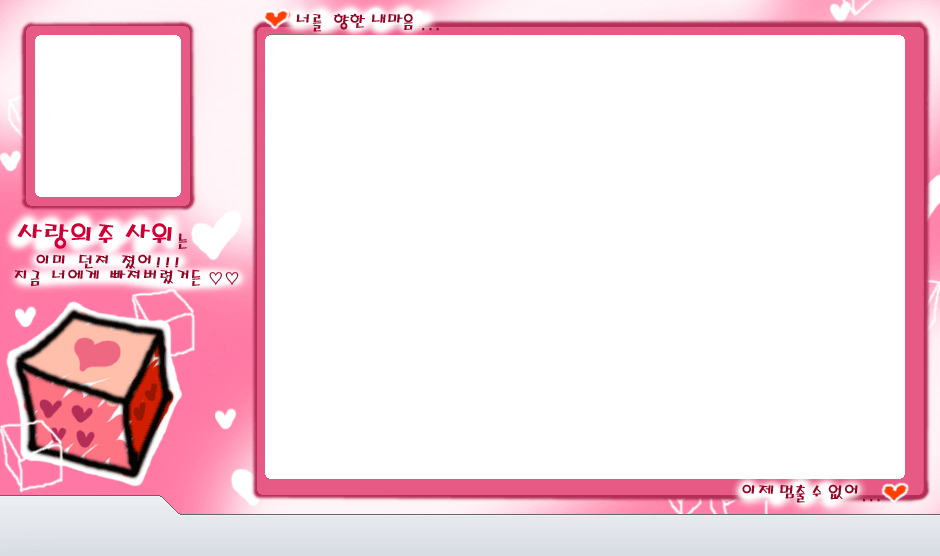Click the large white content frame

point(585,257)
